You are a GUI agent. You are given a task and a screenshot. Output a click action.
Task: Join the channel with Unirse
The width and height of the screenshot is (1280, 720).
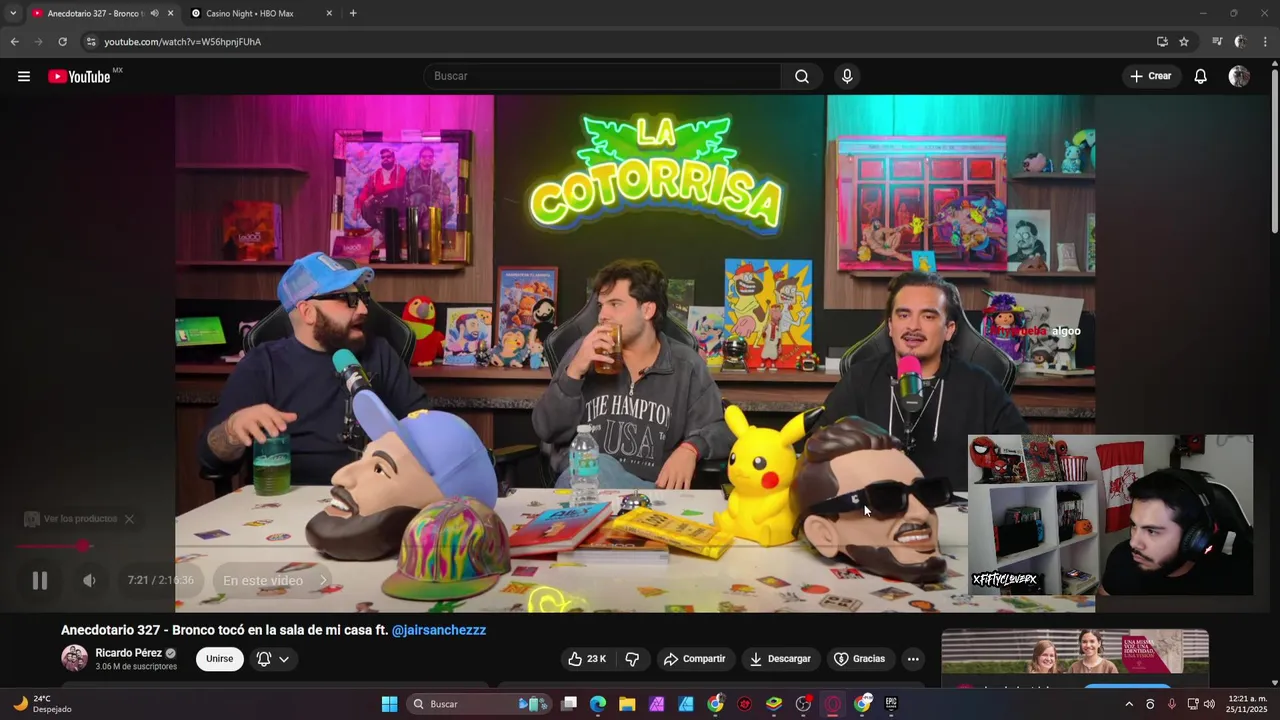[x=219, y=659]
